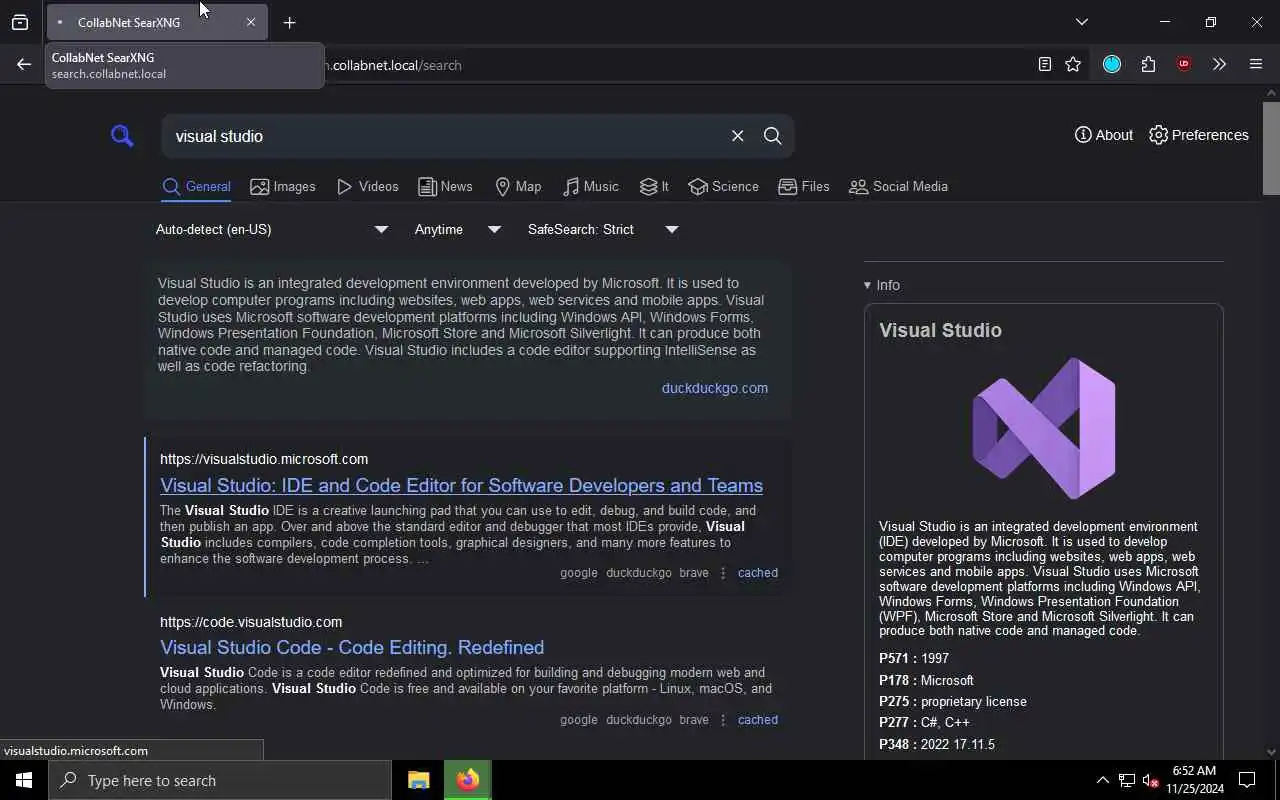The width and height of the screenshot is (1280, 800).
Task: Close the CollabNet SearXNG tab
Action: 251,22
